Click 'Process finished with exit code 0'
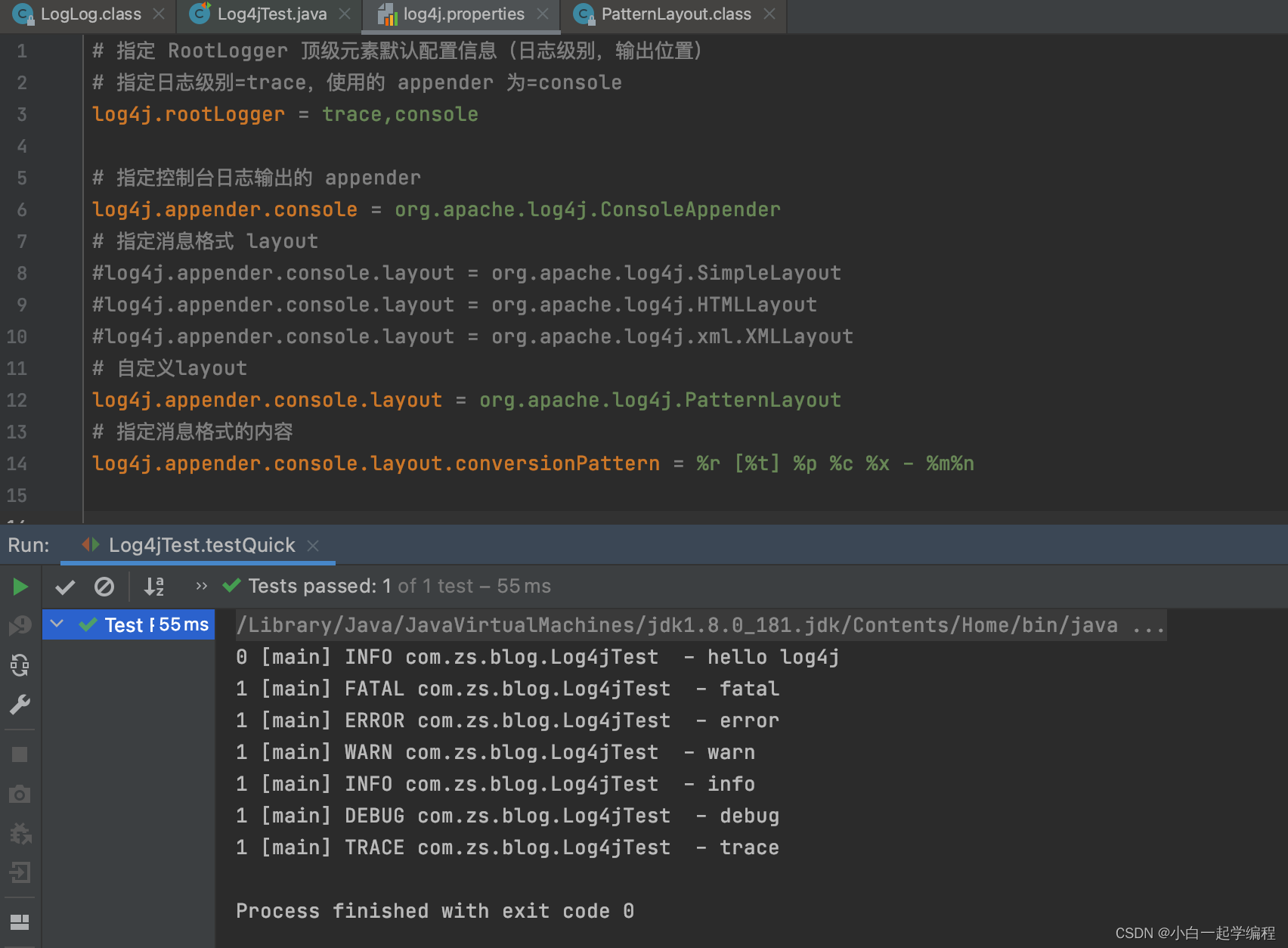1288x948 pixels. pyautogui.click(x=435, y=911)
